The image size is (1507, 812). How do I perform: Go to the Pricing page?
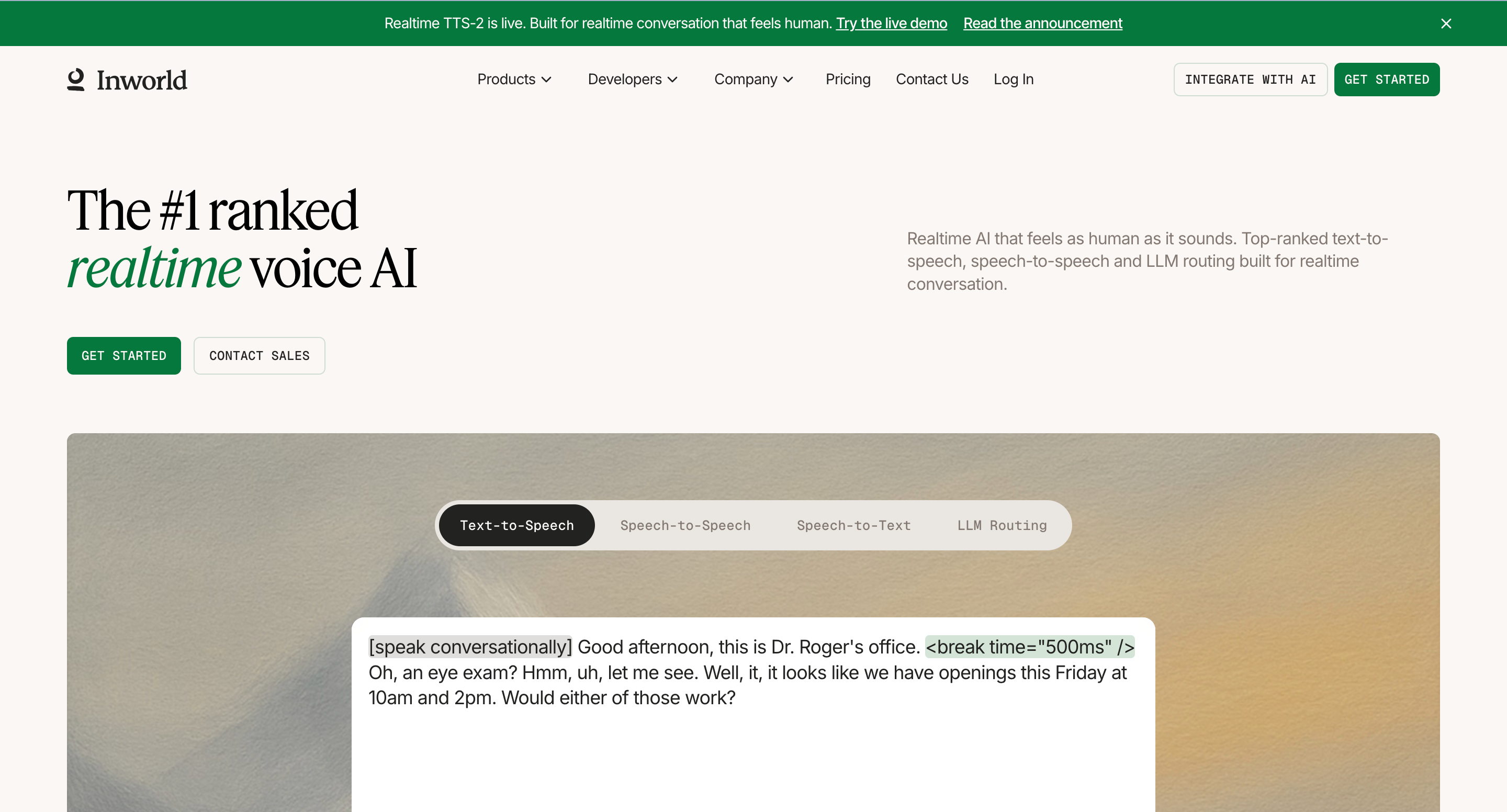[848, 79]
